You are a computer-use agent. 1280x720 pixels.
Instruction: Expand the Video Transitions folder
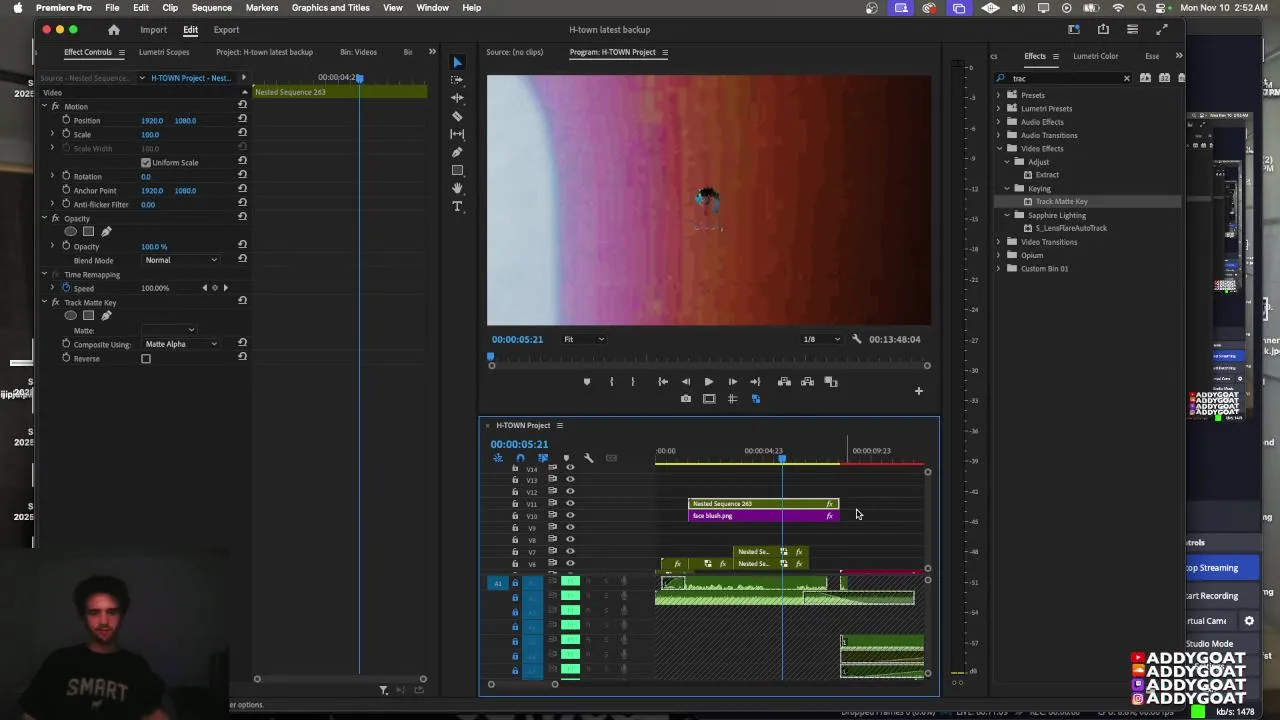[998, 242]
